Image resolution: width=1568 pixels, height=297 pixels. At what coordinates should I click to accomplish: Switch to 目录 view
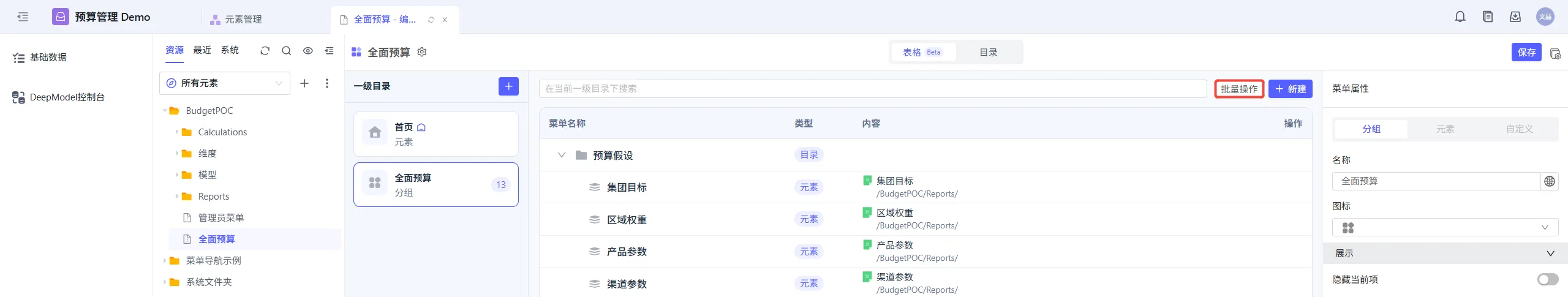point(989,52)
